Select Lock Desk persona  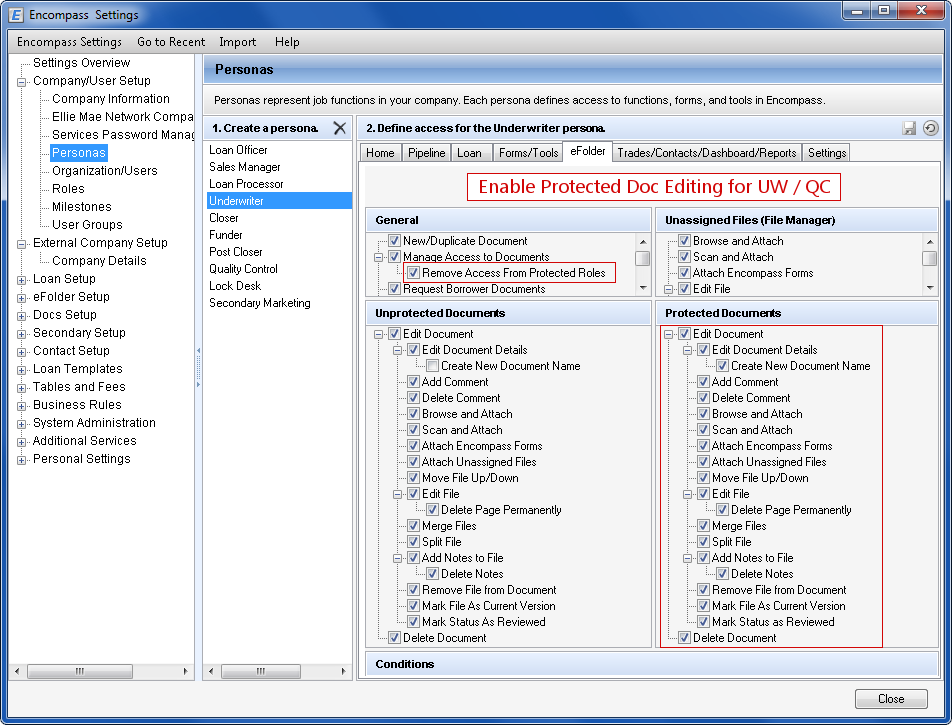235,285
